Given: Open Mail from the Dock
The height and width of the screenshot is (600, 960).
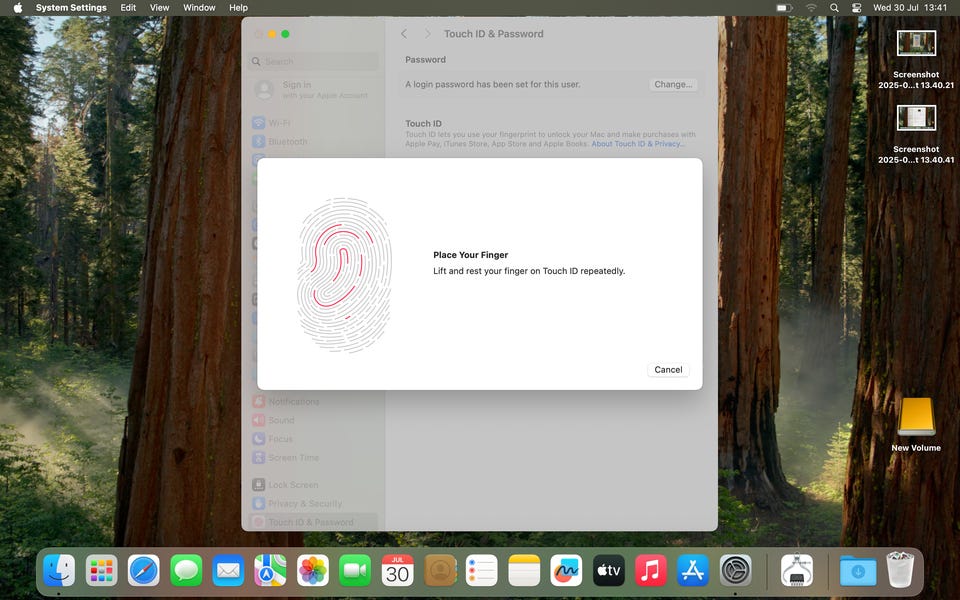Looking at the screenshot, I should click(x=228, y=571).
